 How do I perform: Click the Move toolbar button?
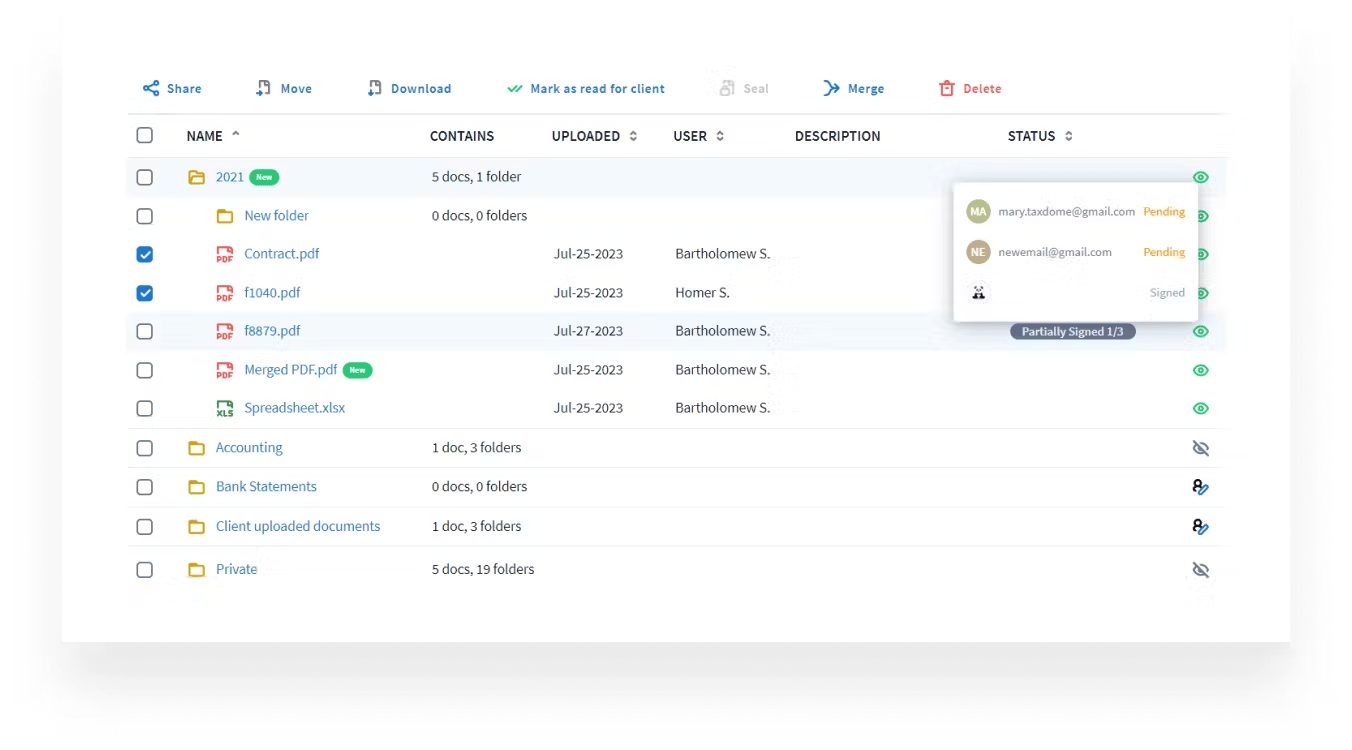click(x=283, y=88)
